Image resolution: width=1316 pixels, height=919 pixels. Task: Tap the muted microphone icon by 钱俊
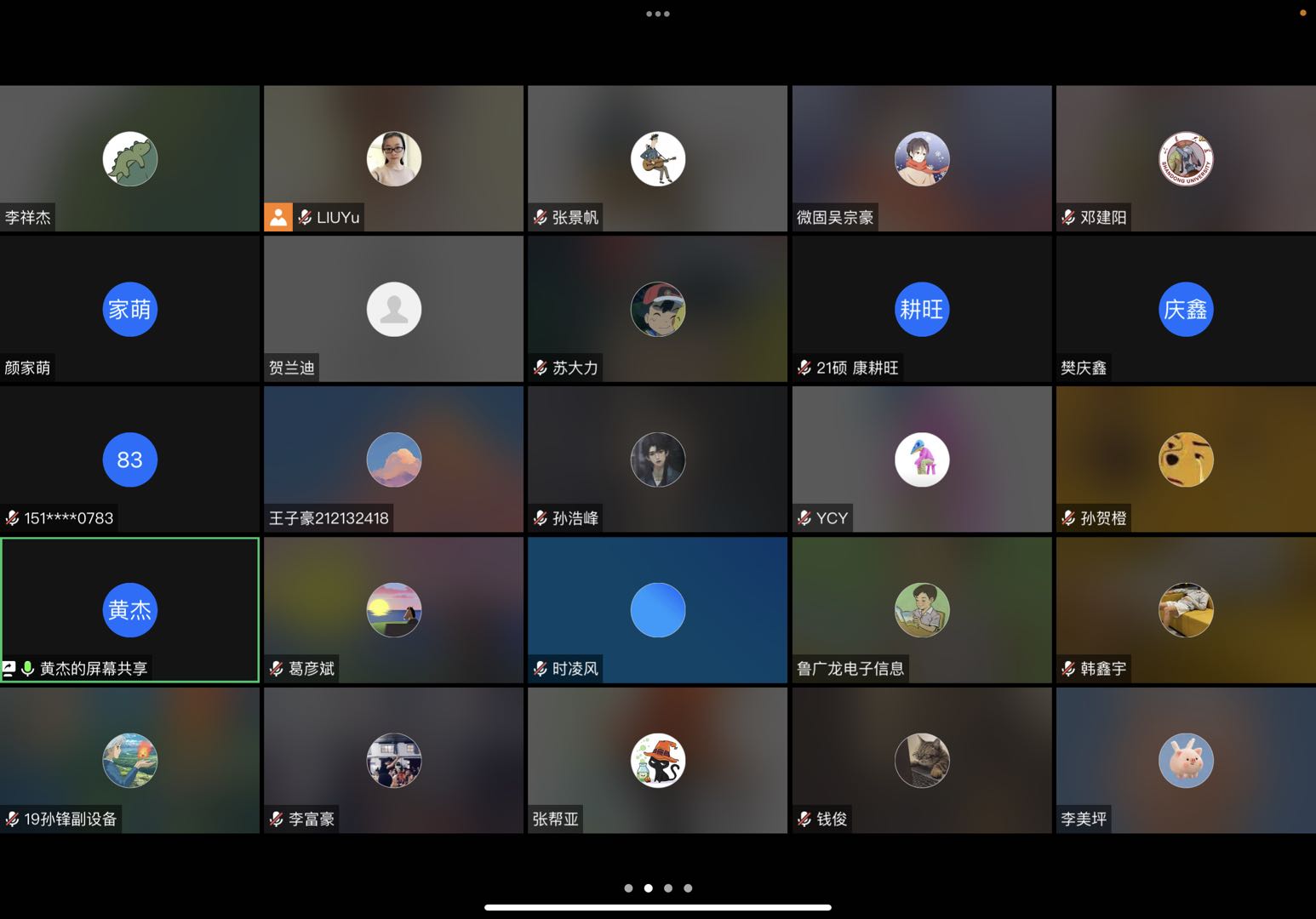pyautogui.click(x=804, y=819)
